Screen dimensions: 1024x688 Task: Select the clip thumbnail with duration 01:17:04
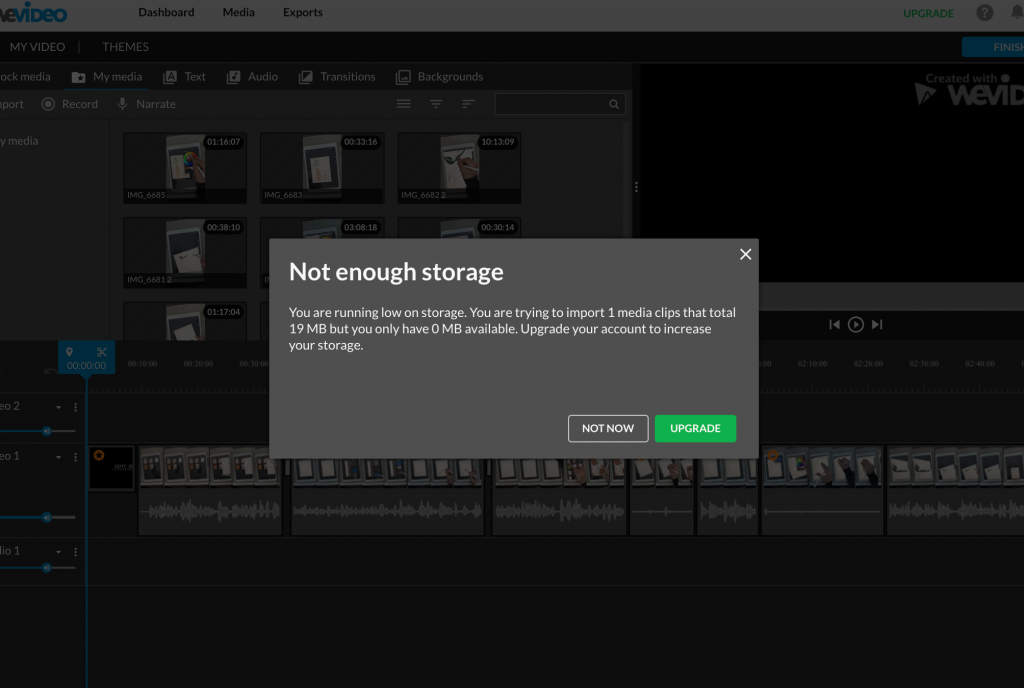pos(185,321)
